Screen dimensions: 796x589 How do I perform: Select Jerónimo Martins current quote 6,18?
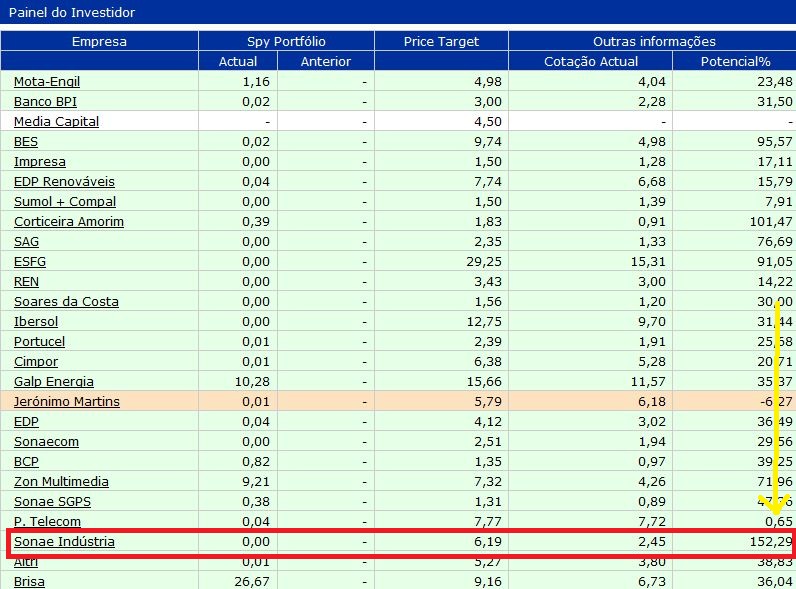click(652, 402)
